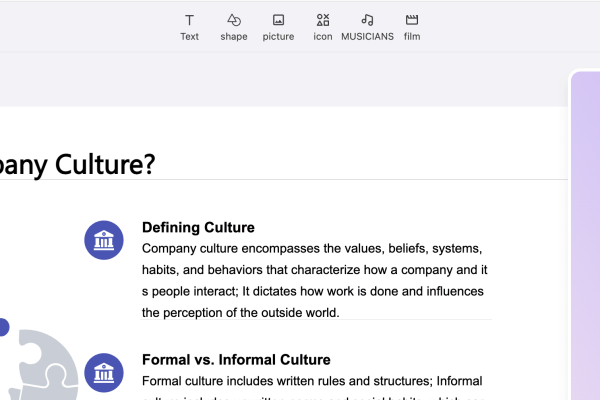Click the purple side panel on right
Screen dimensions: 600x400
click(x=585, y=240)
